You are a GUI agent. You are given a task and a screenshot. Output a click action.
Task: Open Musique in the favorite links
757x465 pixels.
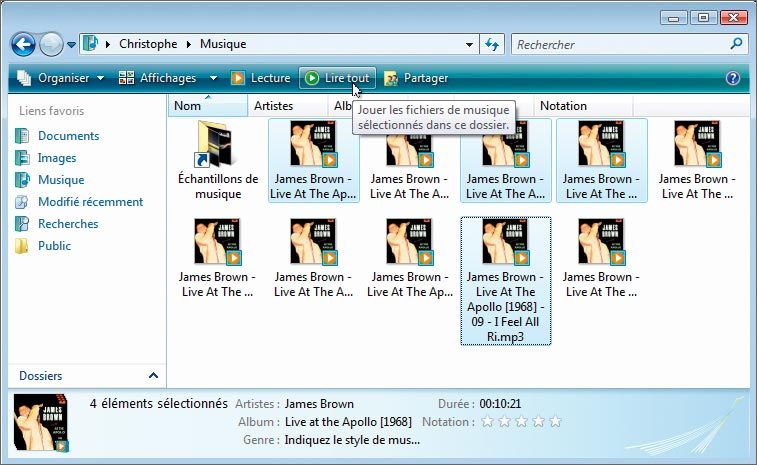[x=50, y=180]
